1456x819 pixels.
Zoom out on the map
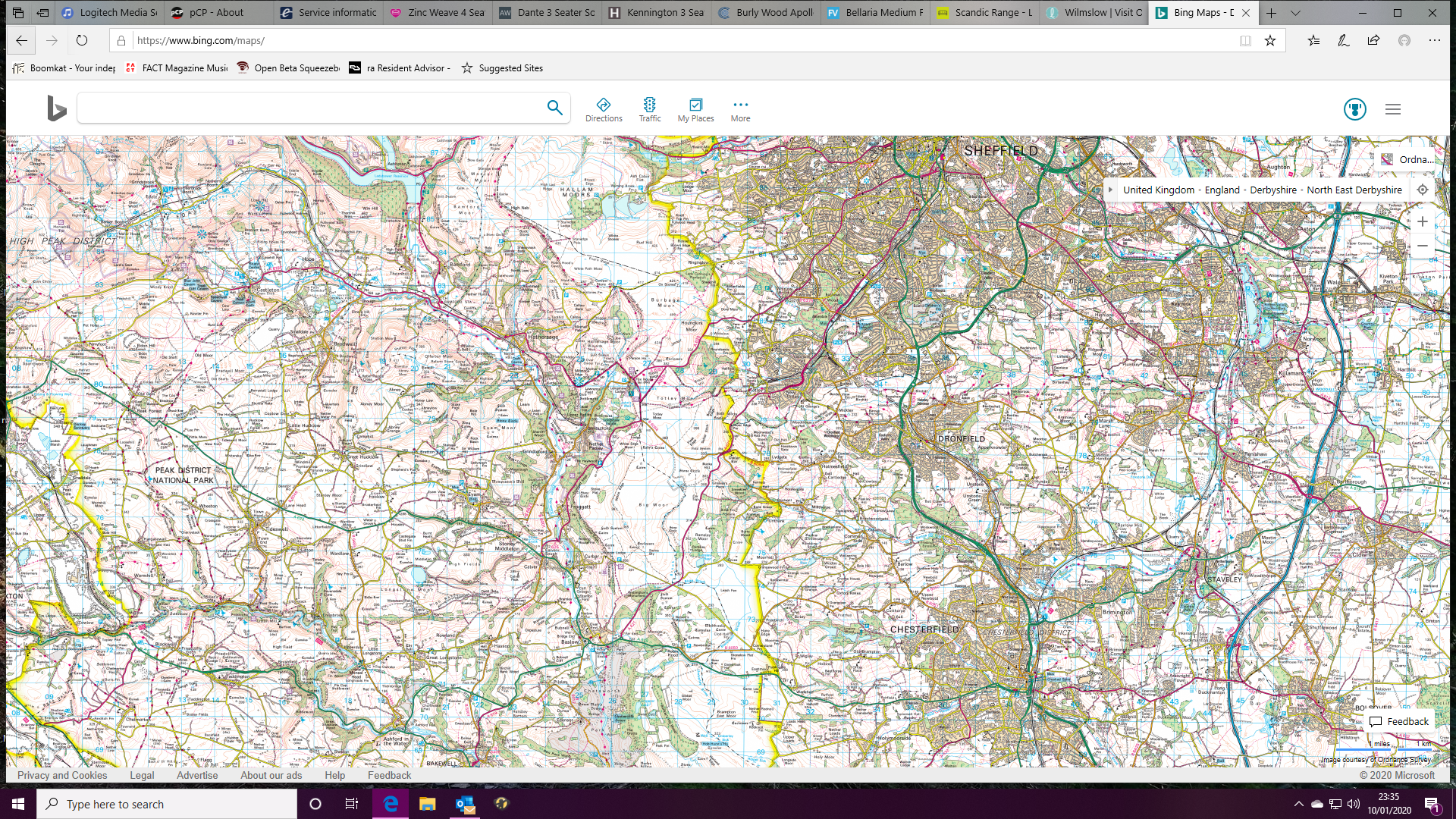1423,246
